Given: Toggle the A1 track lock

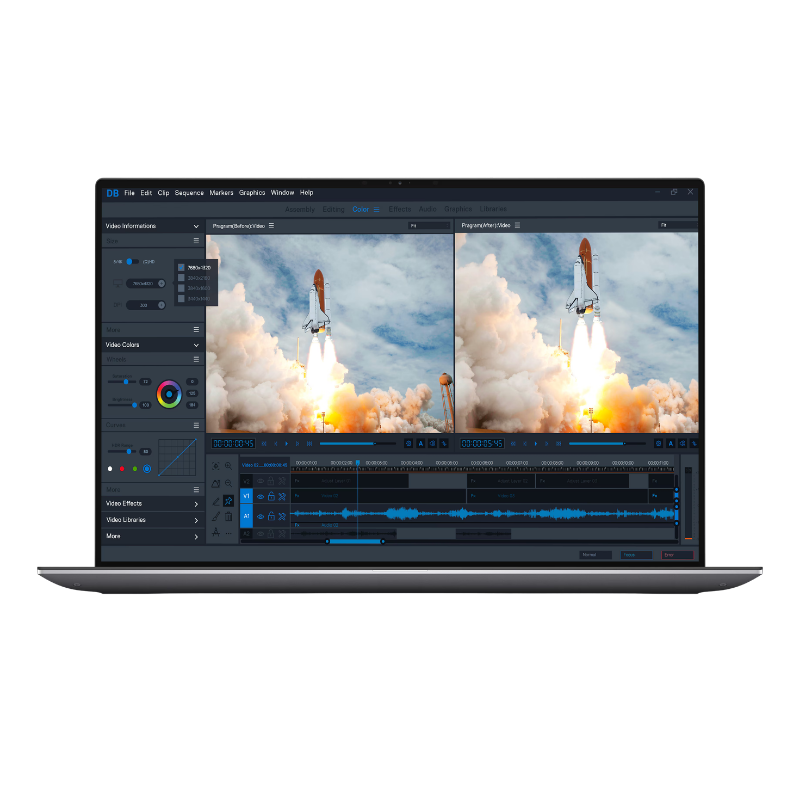Looking at the screenshot, I should pyautogui.click(x=271, y=516).
